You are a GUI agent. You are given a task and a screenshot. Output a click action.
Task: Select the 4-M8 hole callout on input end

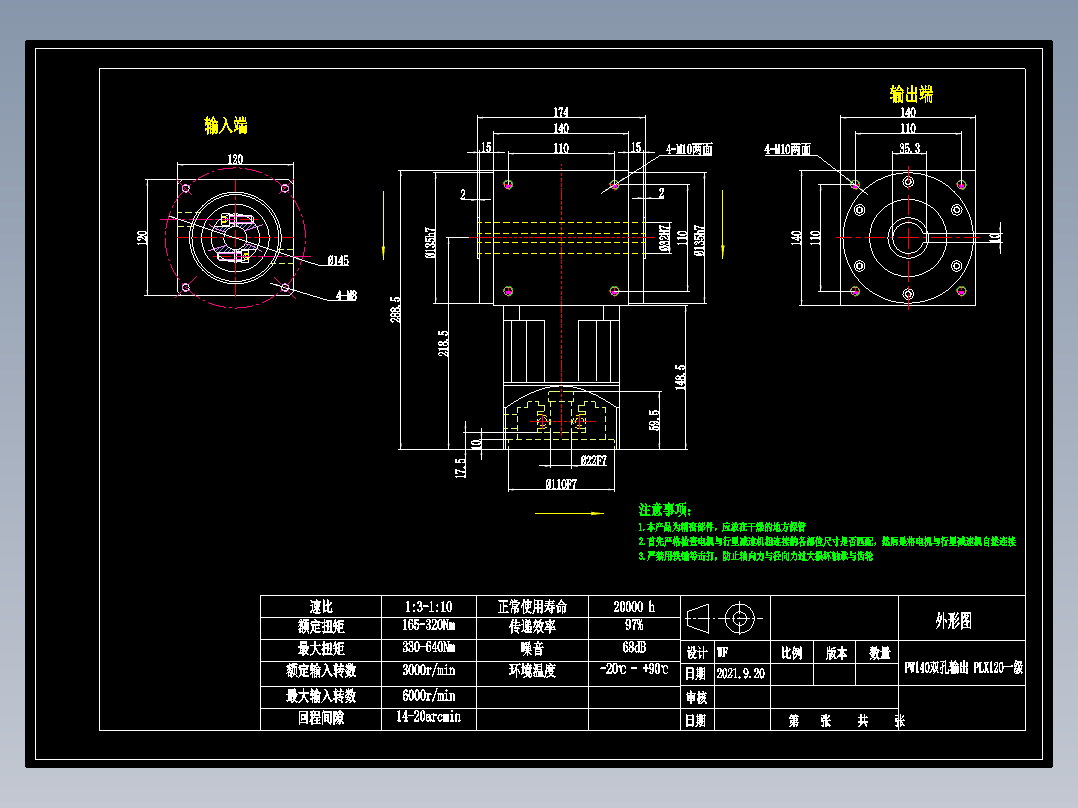(347, 297)
